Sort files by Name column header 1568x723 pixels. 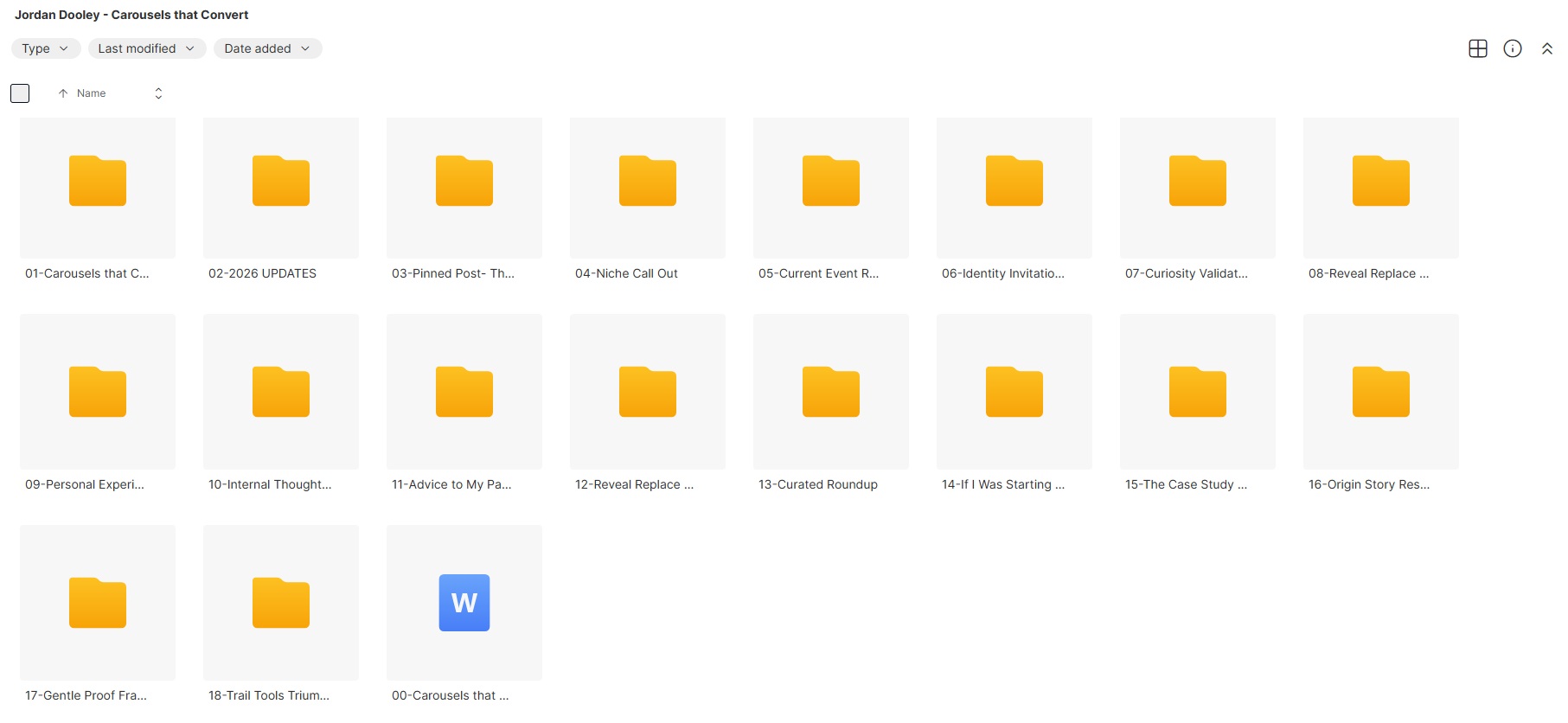[91, 93]
